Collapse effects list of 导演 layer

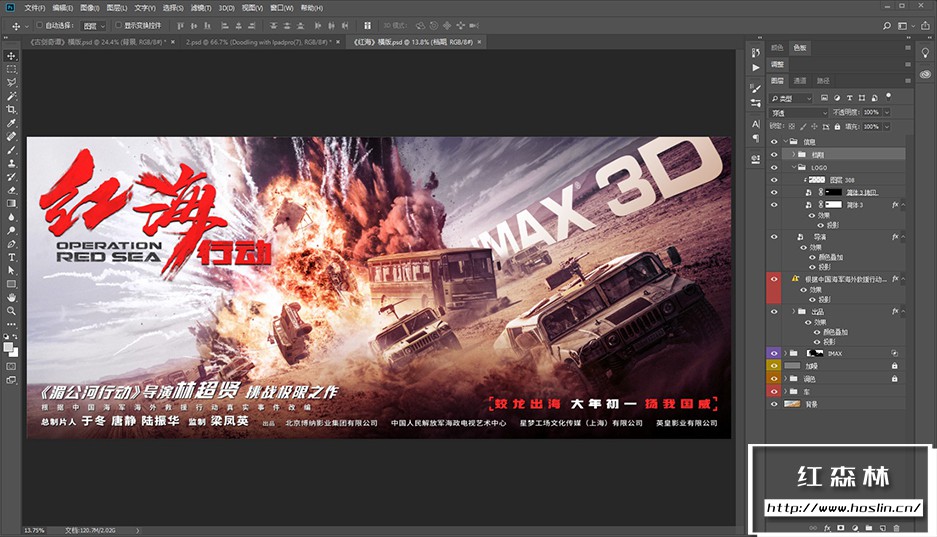coord(903,237)
